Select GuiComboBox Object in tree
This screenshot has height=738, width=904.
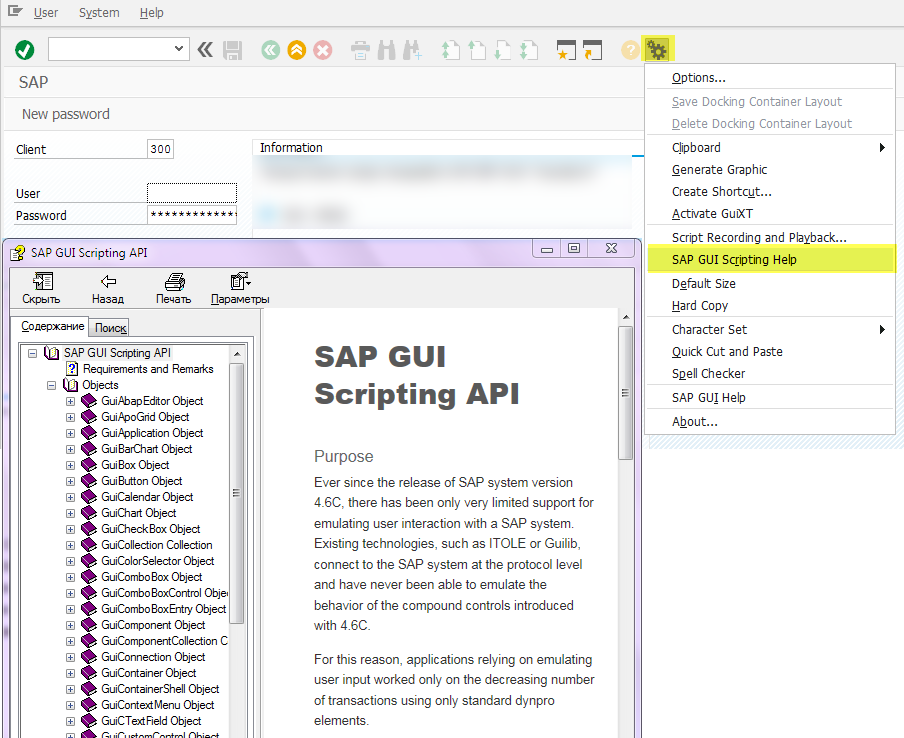[x=152, y=577]
